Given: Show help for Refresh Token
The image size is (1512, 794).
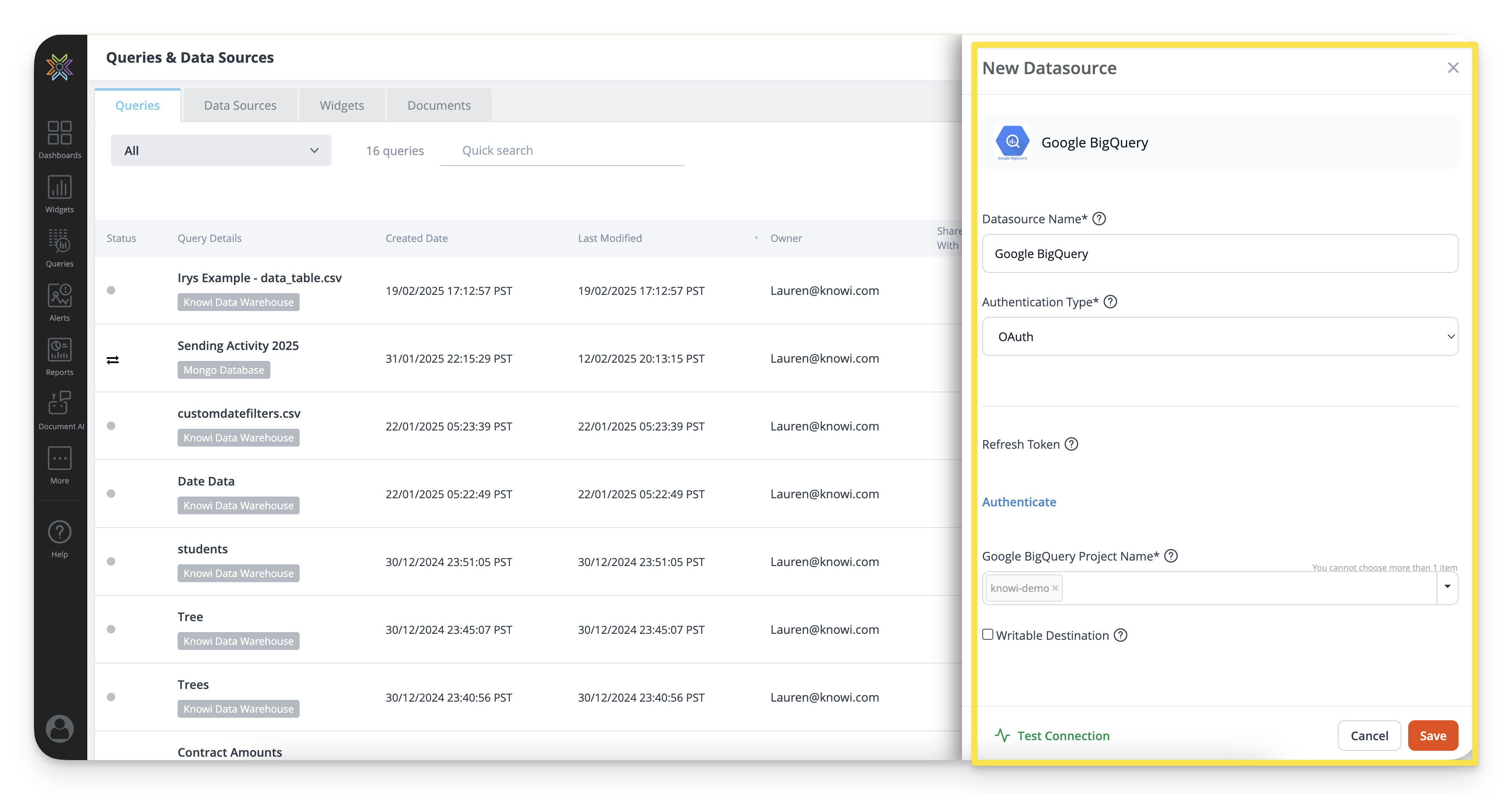Looking at the screenshot, I should [x=1071, y=444].
